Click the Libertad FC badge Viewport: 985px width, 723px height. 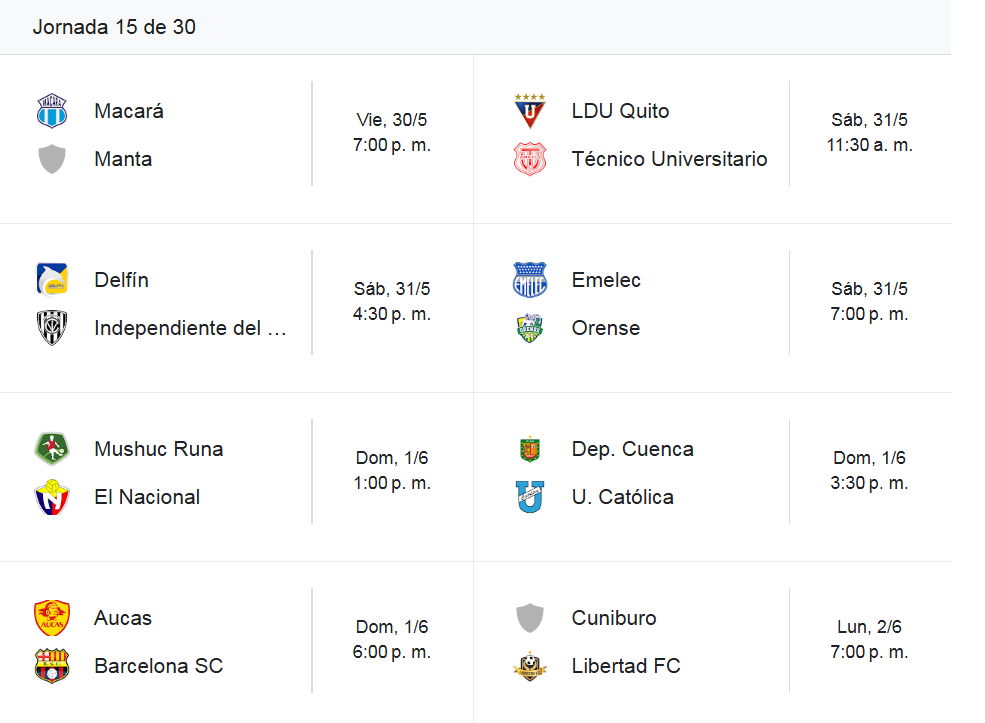pyautogui.click(x=530, y=666)
